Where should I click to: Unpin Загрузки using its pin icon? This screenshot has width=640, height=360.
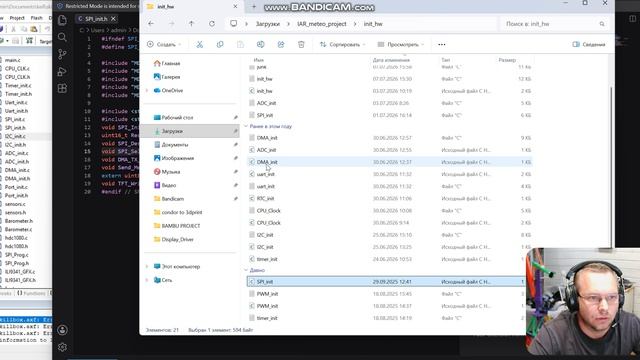tap(236, 131)
